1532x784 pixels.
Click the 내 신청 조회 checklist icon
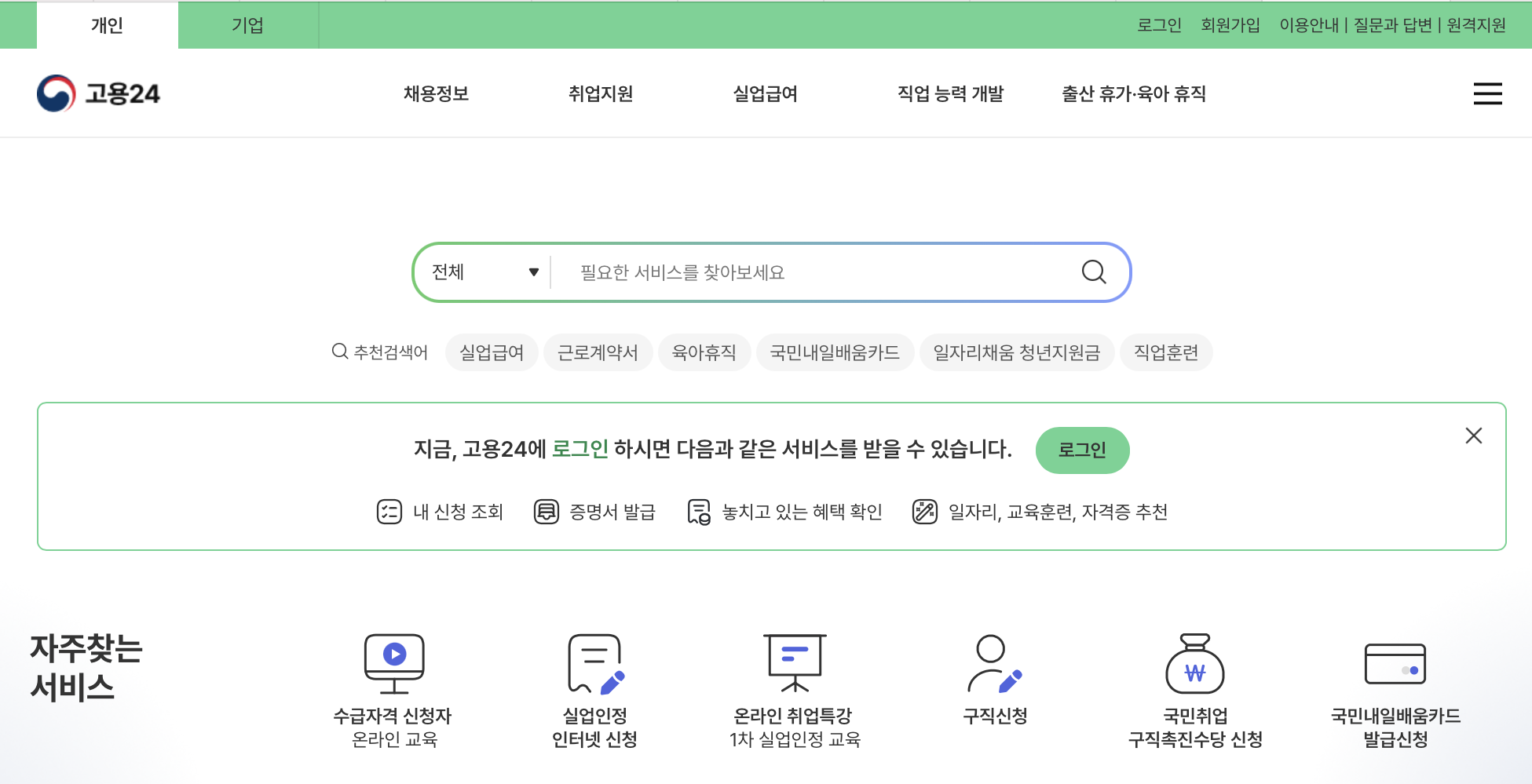(389, 512)
